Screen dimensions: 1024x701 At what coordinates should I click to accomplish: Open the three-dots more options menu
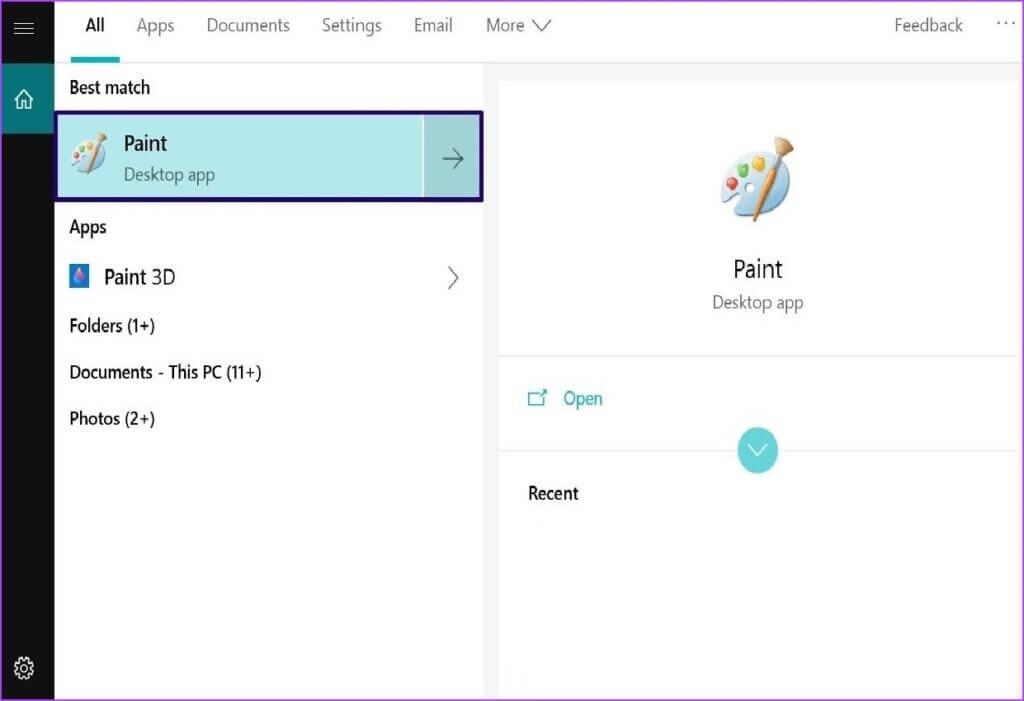click(1005, 24)
